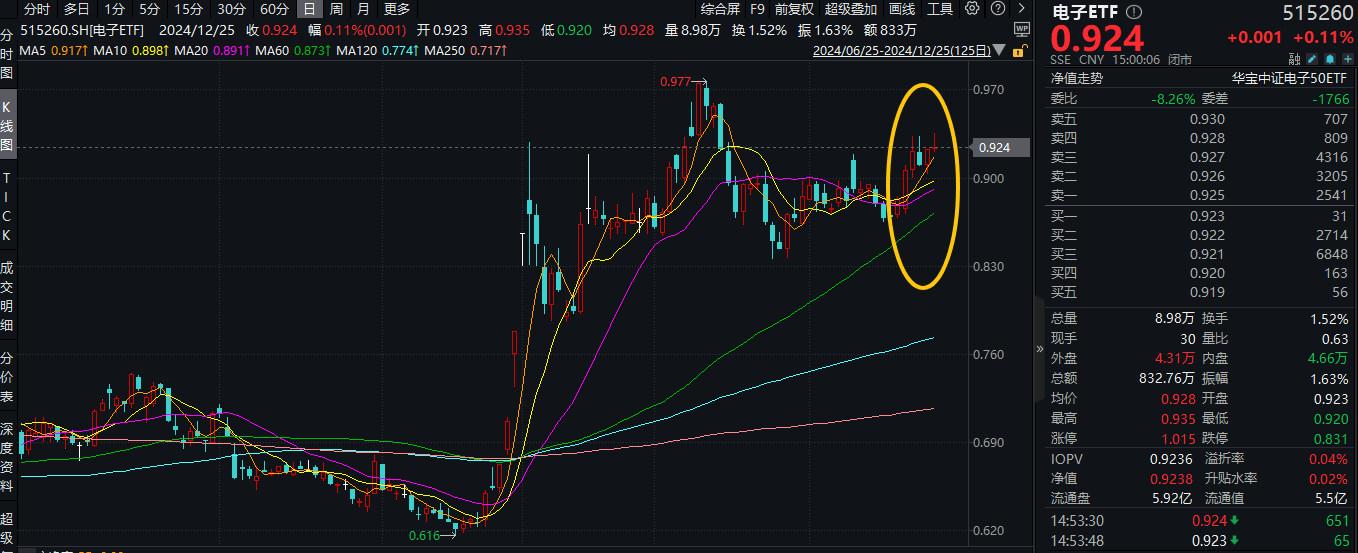Switch to 多日 period tab

tap(77, 9)
